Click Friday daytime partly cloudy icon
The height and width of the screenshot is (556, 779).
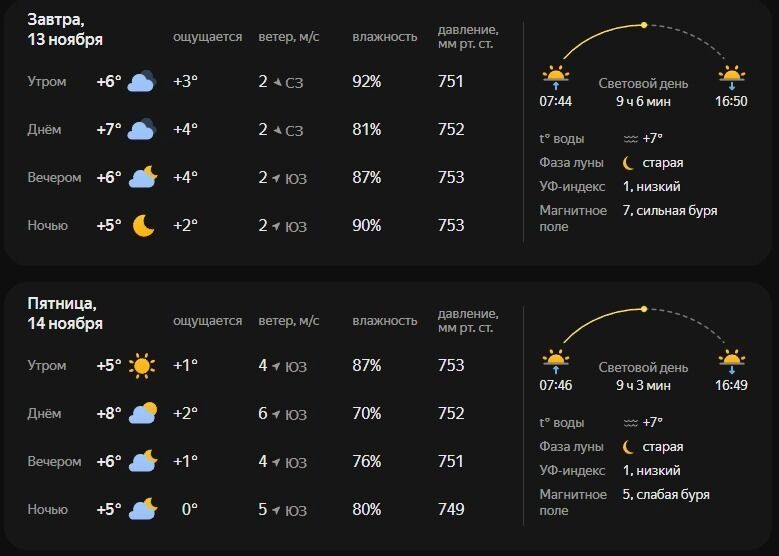[143, 414]
